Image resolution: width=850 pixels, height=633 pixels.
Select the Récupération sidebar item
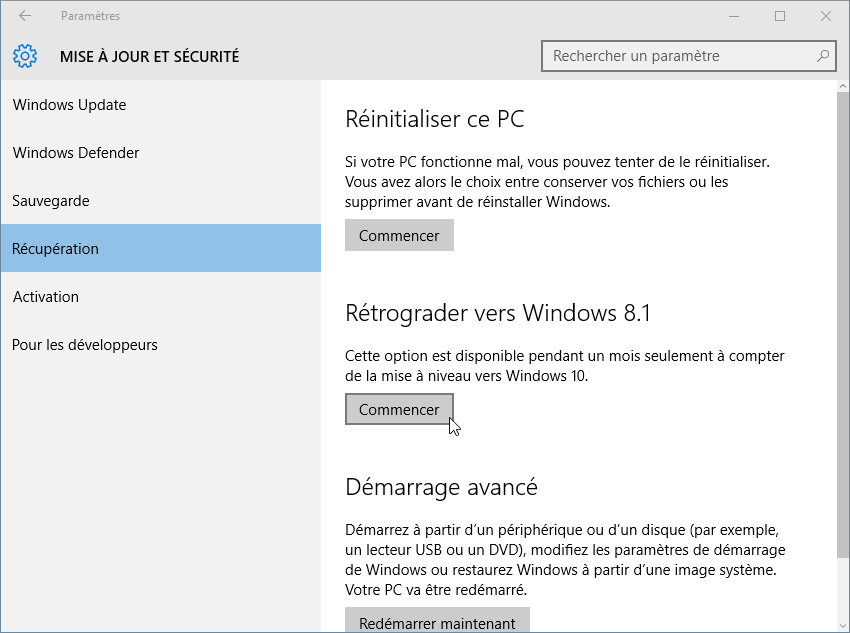pos(160,248)
